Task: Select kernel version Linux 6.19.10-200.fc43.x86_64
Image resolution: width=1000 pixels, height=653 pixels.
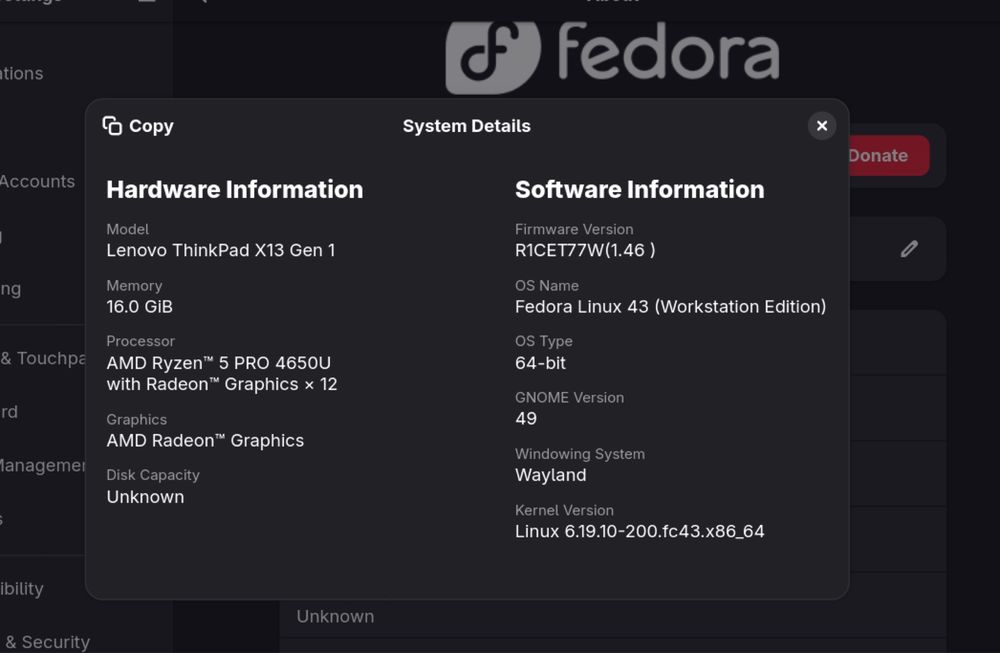Action: (640, 531)
